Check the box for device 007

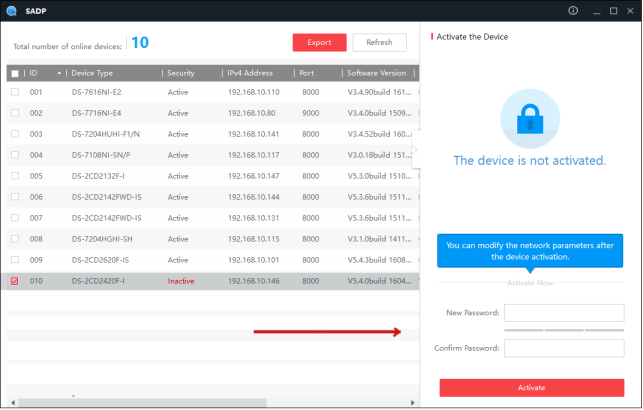click(x=15, y=217)
